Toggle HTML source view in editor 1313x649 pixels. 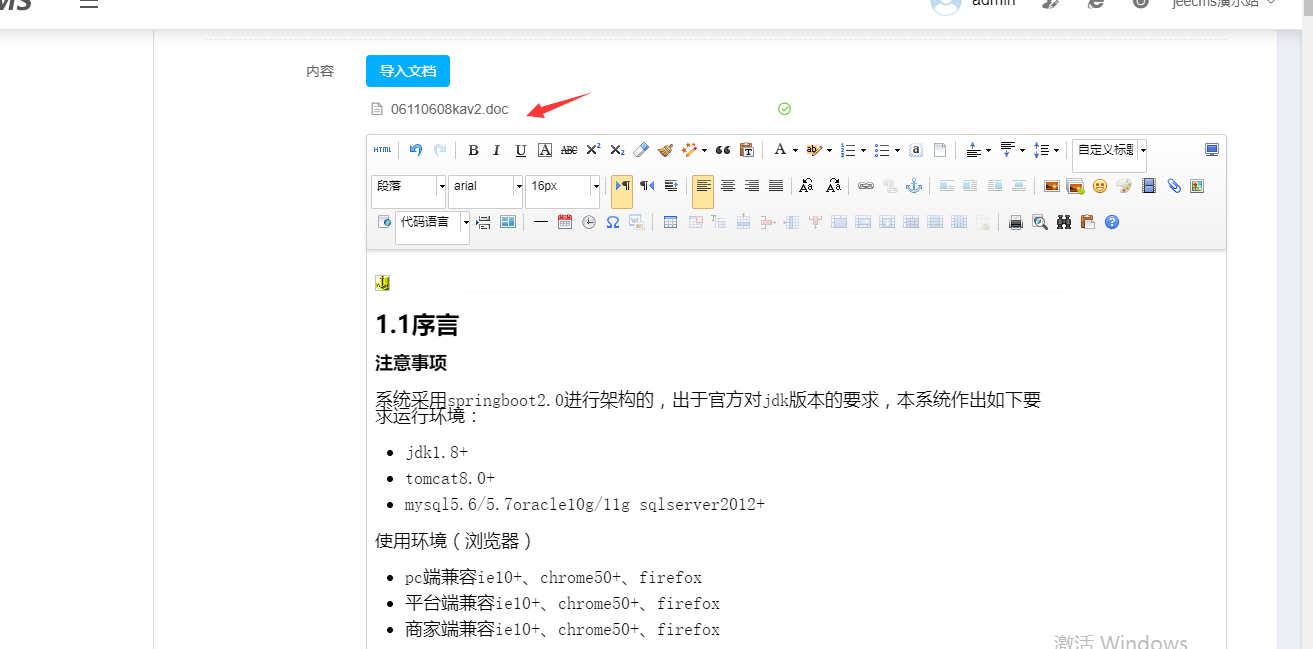click(x=382, y=150)
